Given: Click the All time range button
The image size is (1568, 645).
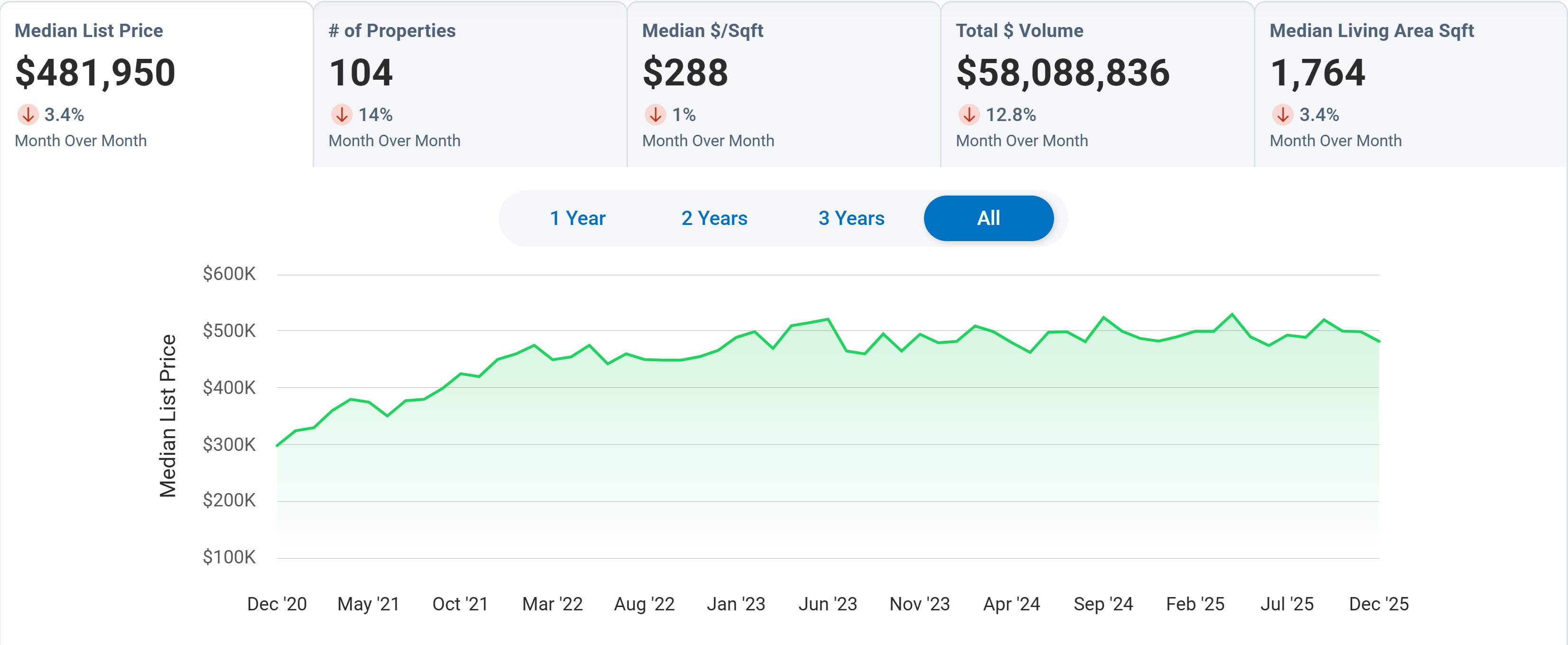Looking at the screenshot, I should click(989, 218).
